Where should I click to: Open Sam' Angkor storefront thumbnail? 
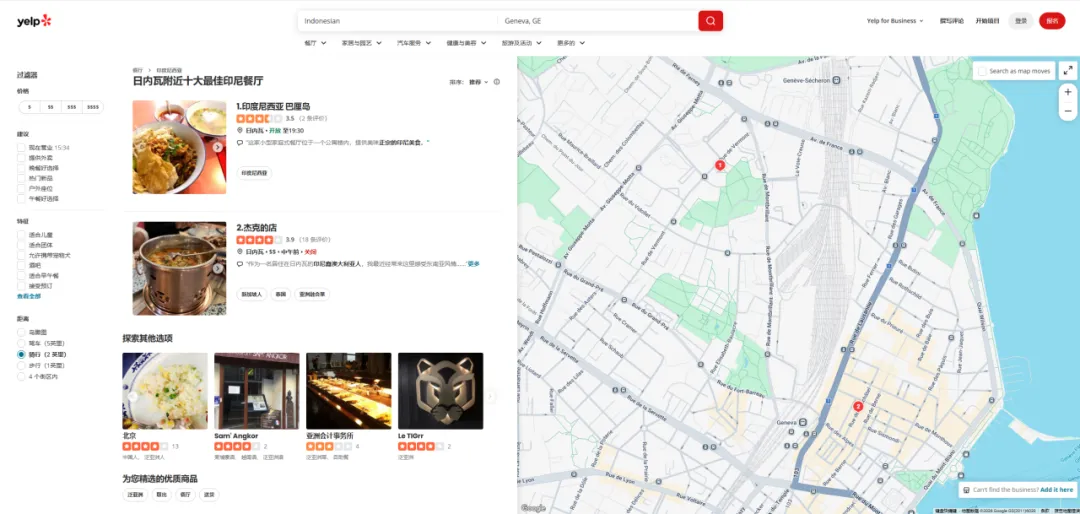tap(256, 391)
